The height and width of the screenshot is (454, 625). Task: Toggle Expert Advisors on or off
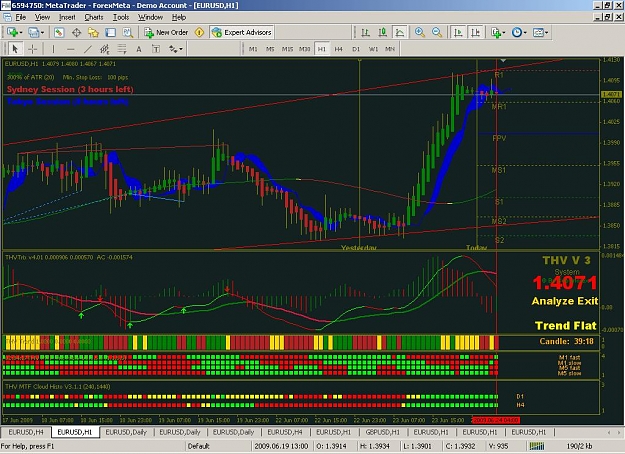(242, 32)
